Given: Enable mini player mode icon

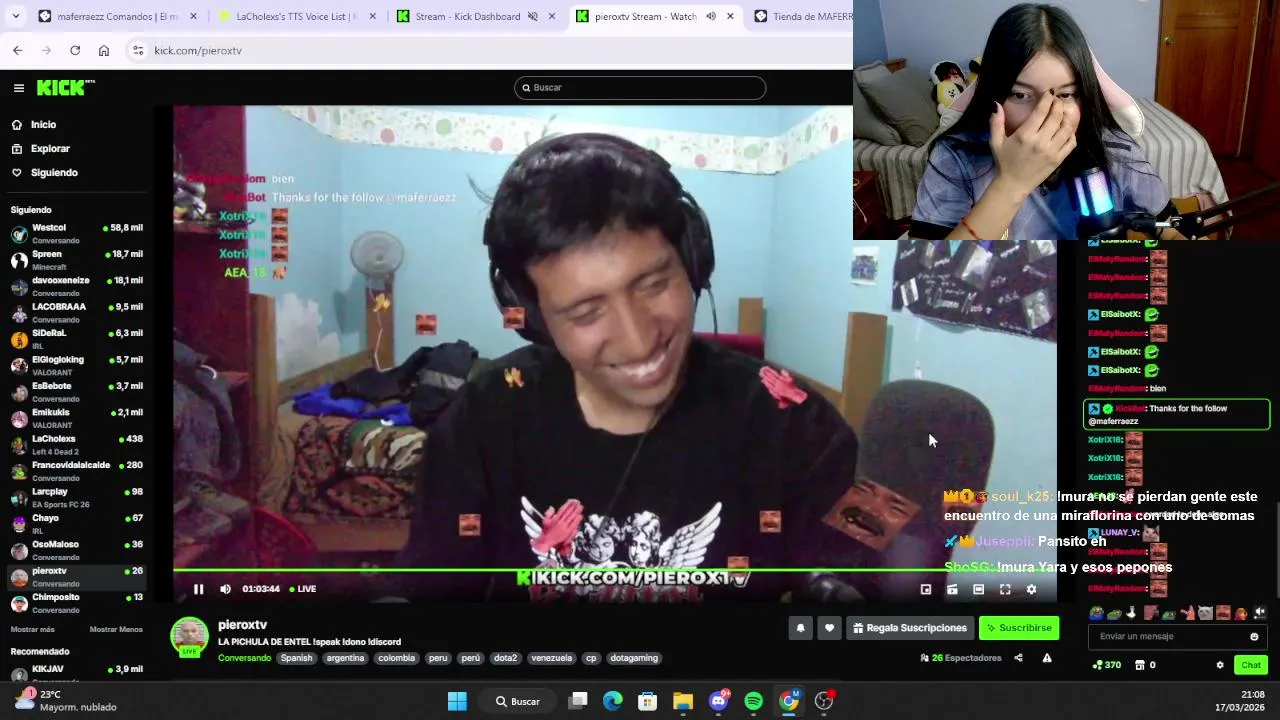Looking at the screenshot, I should 926,589.
